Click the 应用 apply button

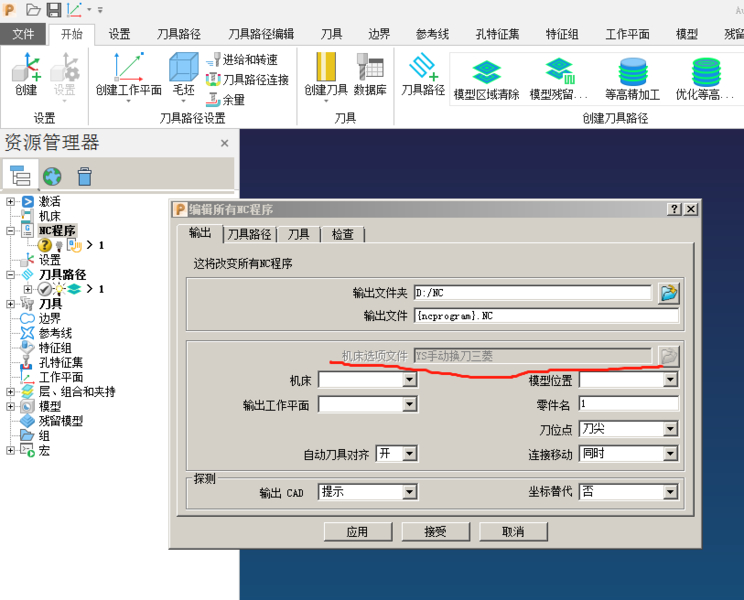pos(358,532)
